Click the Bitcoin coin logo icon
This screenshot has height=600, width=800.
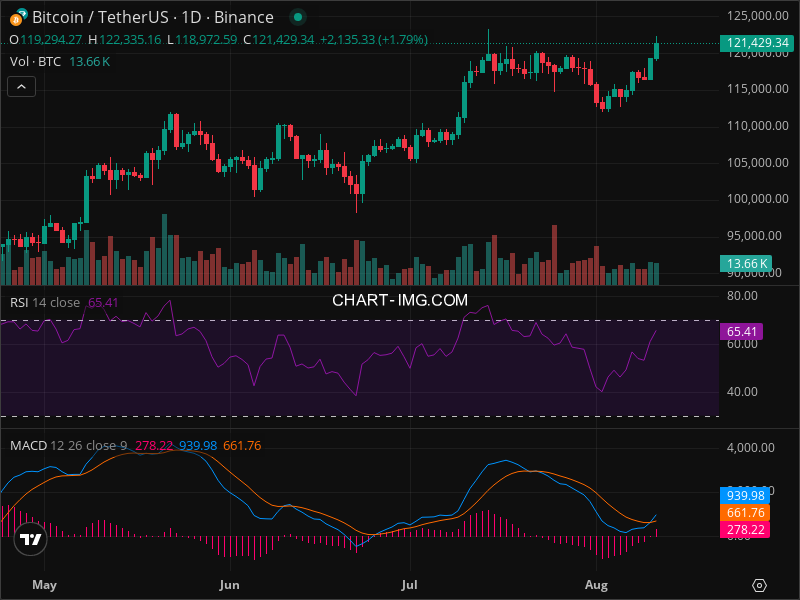18,17
